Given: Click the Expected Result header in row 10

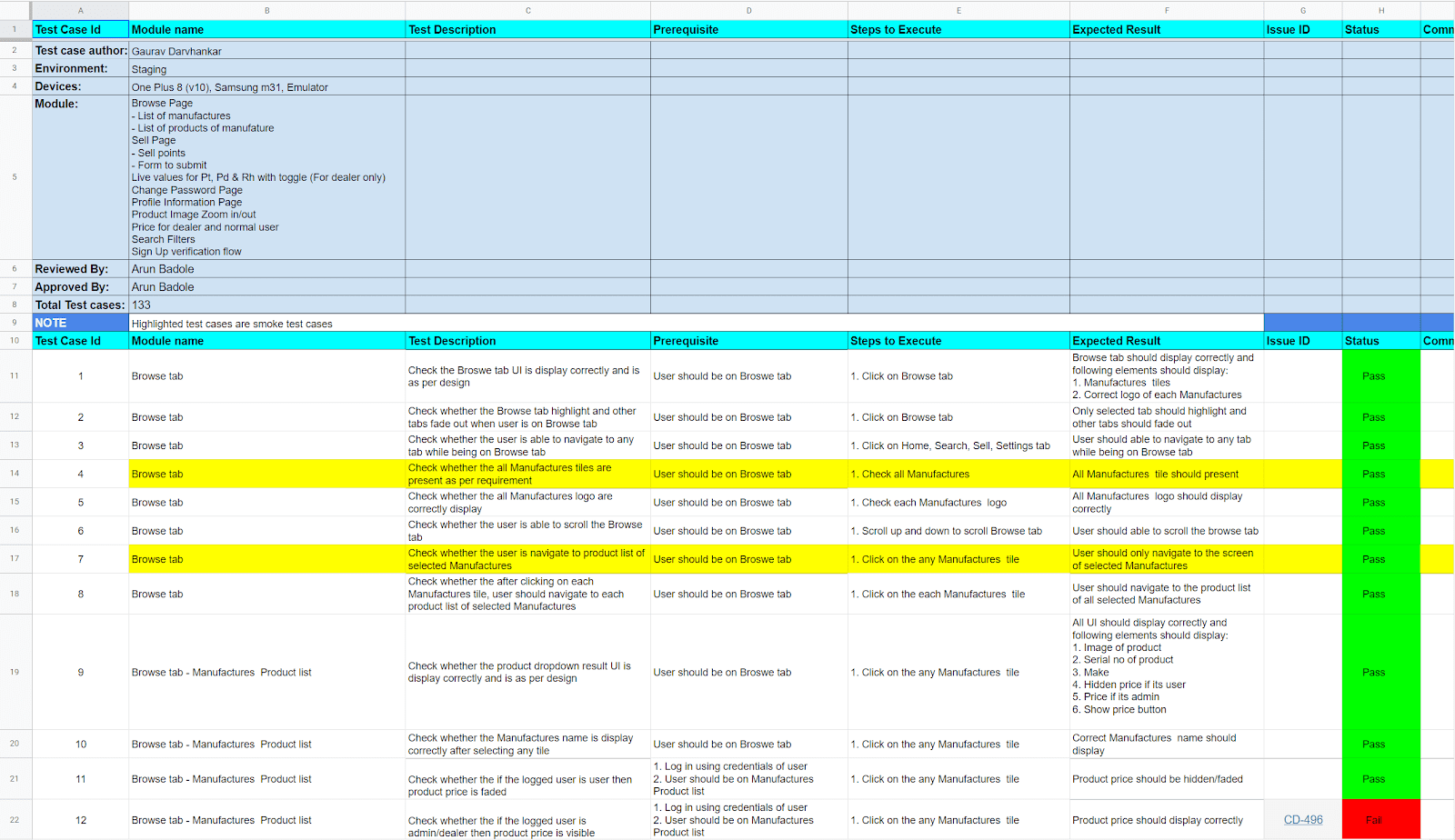Looking at the screenshot, I should click(1166, 340).
